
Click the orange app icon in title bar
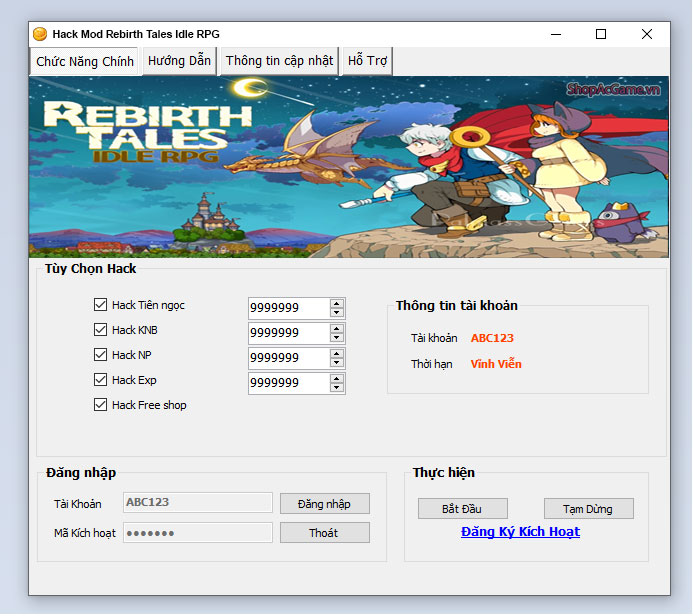[x=40, y=34]
